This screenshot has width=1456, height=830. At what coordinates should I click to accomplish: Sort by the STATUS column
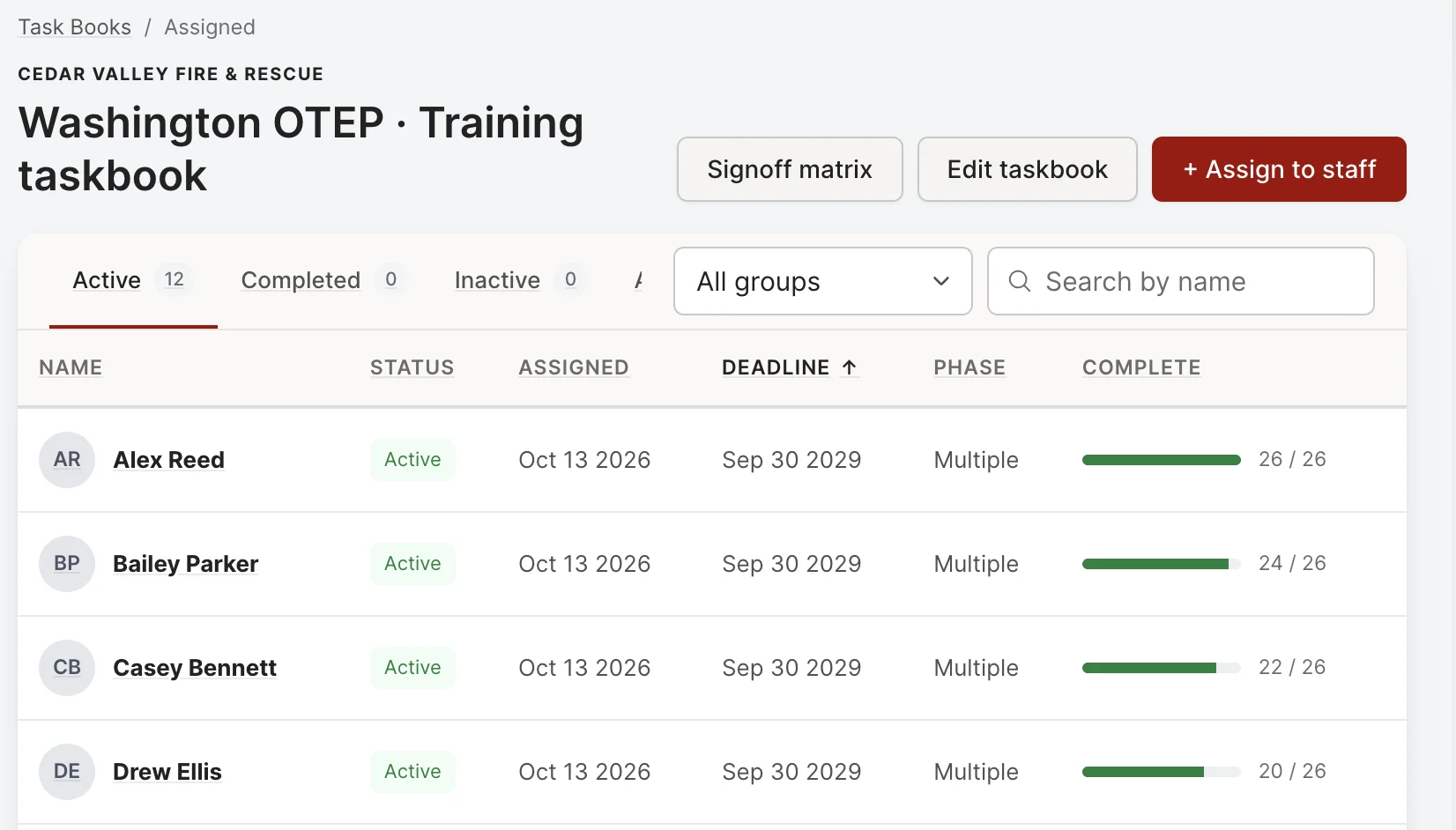(412, 367)
